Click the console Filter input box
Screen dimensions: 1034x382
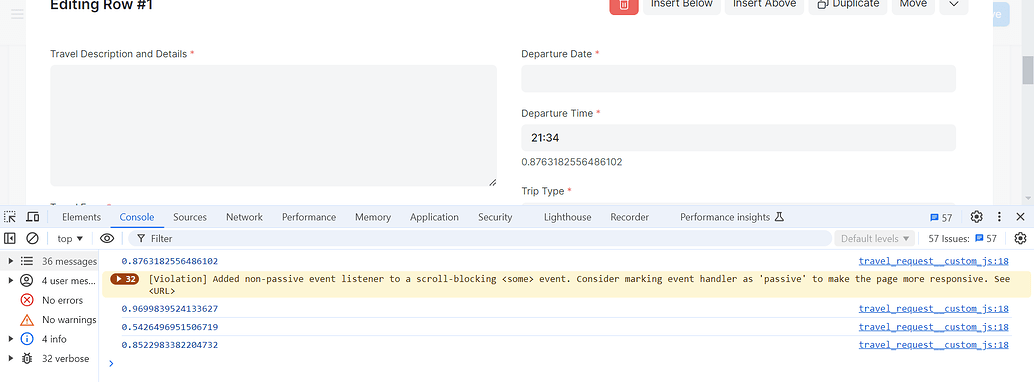click(x=480, y=238)
